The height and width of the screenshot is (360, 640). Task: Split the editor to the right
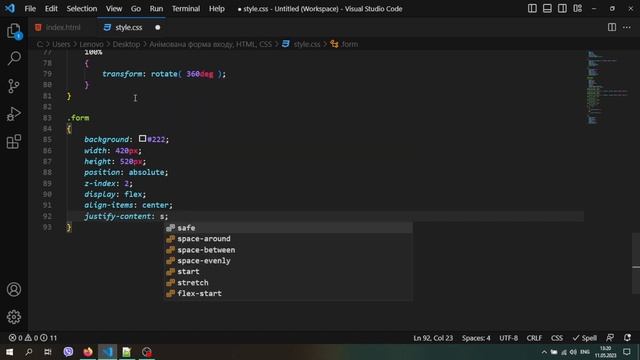[x=611, y=27]
